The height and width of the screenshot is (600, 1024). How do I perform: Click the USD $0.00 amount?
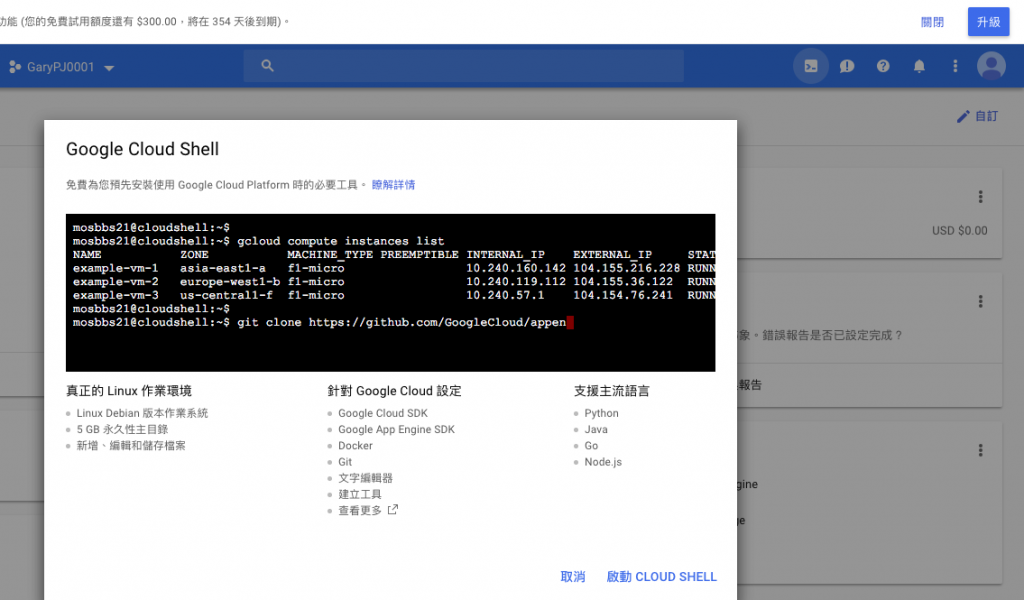[959, 230]
